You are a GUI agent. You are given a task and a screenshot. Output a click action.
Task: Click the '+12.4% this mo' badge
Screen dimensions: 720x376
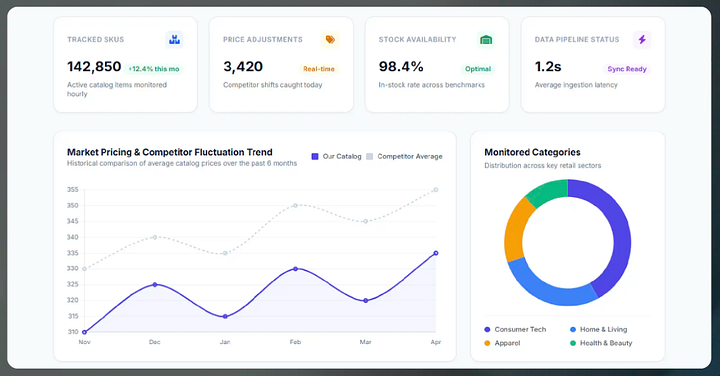pos(154,69)
